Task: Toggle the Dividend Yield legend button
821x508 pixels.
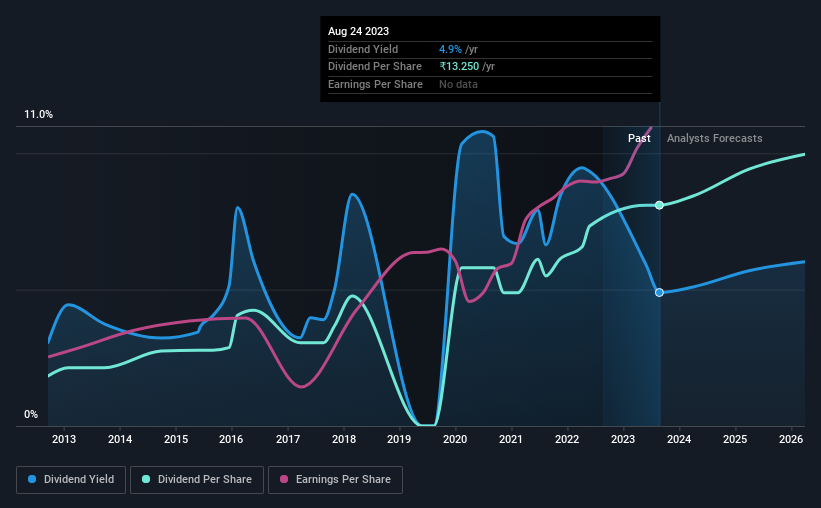Action: [x=71, y=480]
